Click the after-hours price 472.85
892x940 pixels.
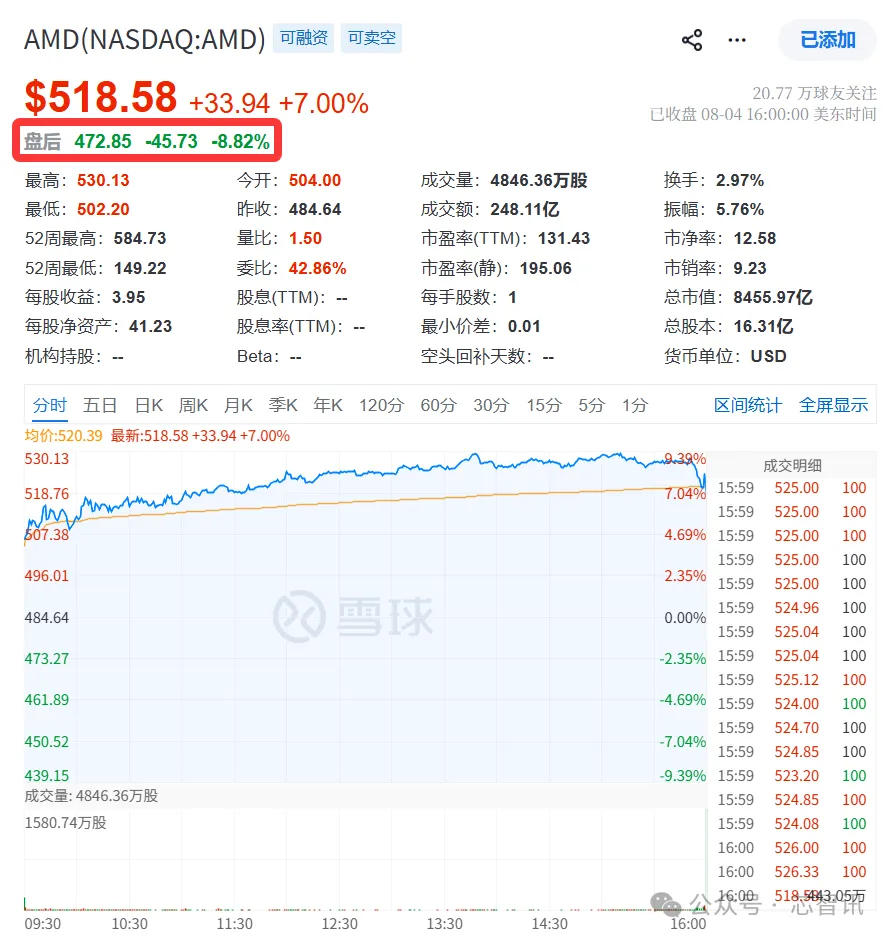click(x=103, y=141)
